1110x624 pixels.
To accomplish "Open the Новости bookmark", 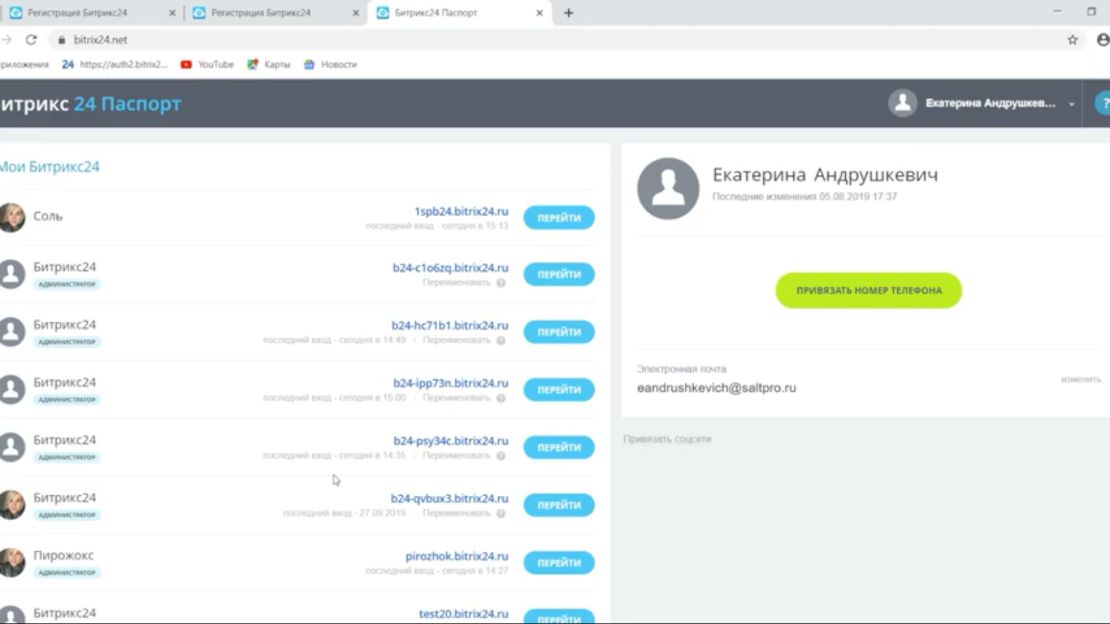I will click(330, 64).
